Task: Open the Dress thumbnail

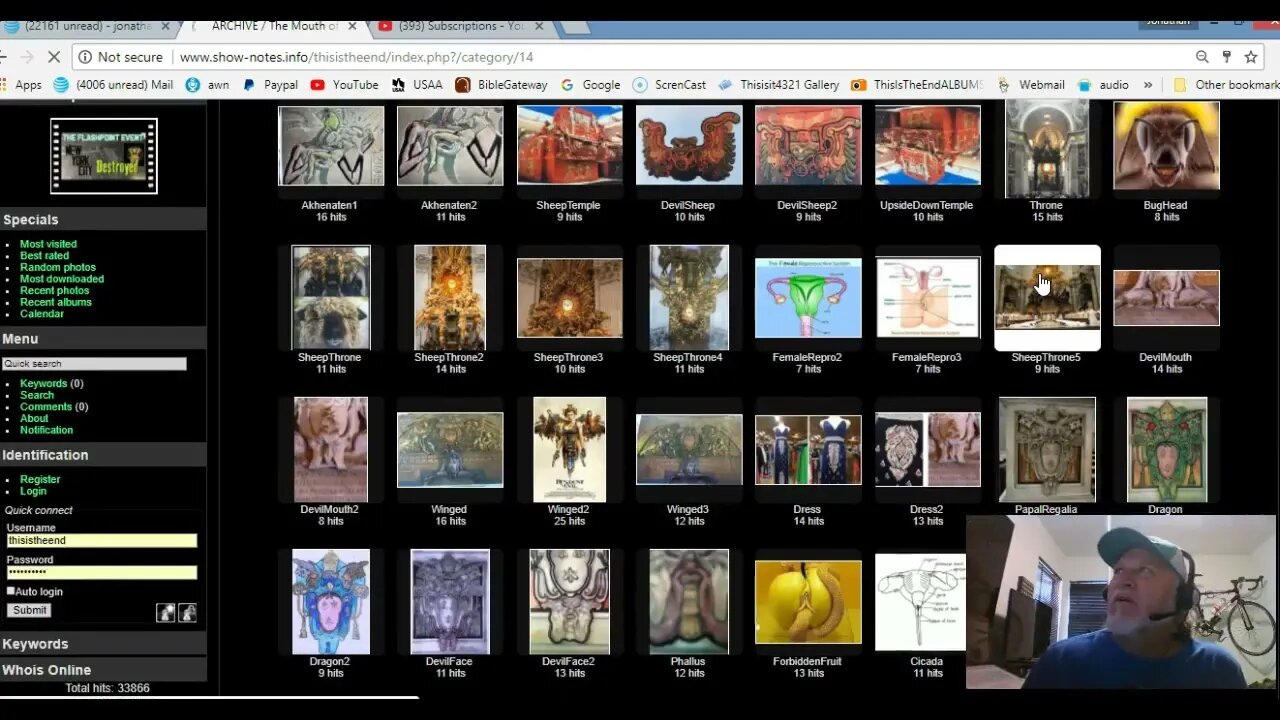Action: pyautogui.click(x=808, y=450)
